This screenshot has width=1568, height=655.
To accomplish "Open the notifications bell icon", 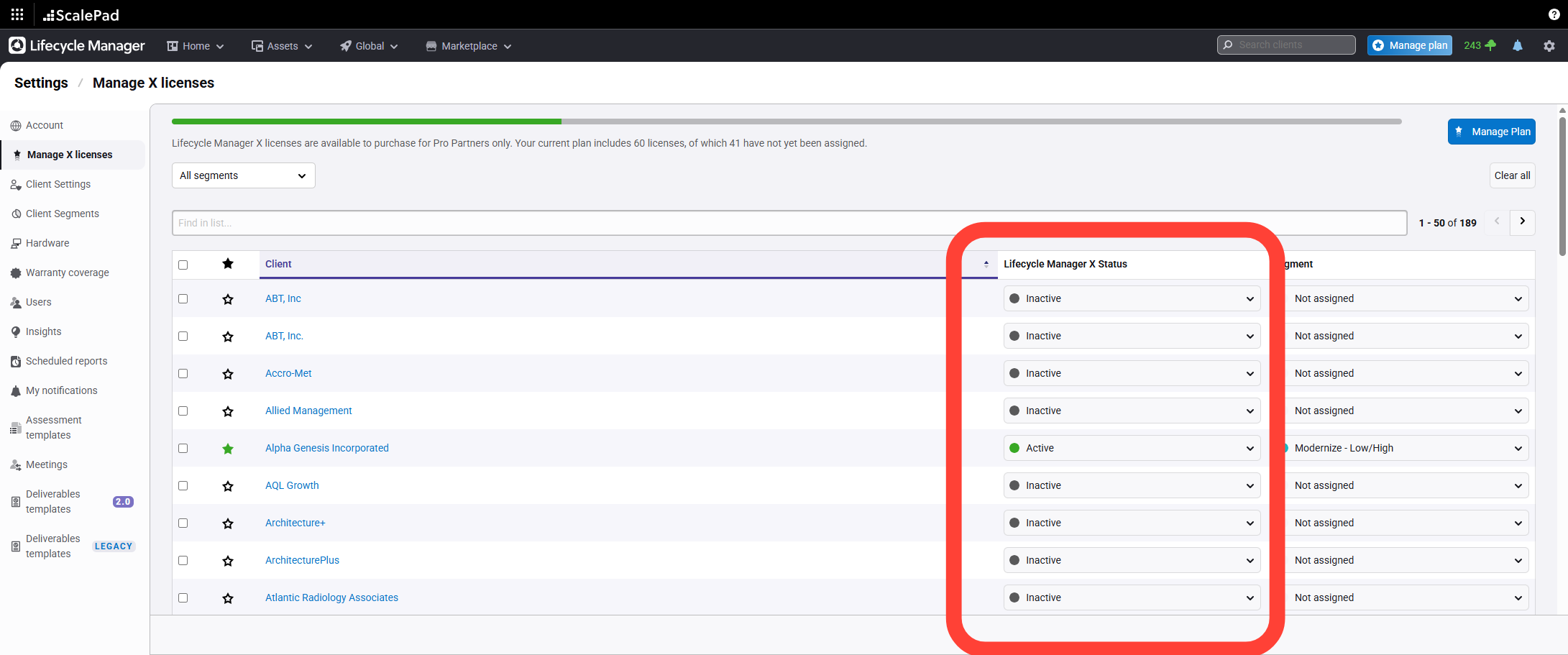I will tap(1517, 45).
